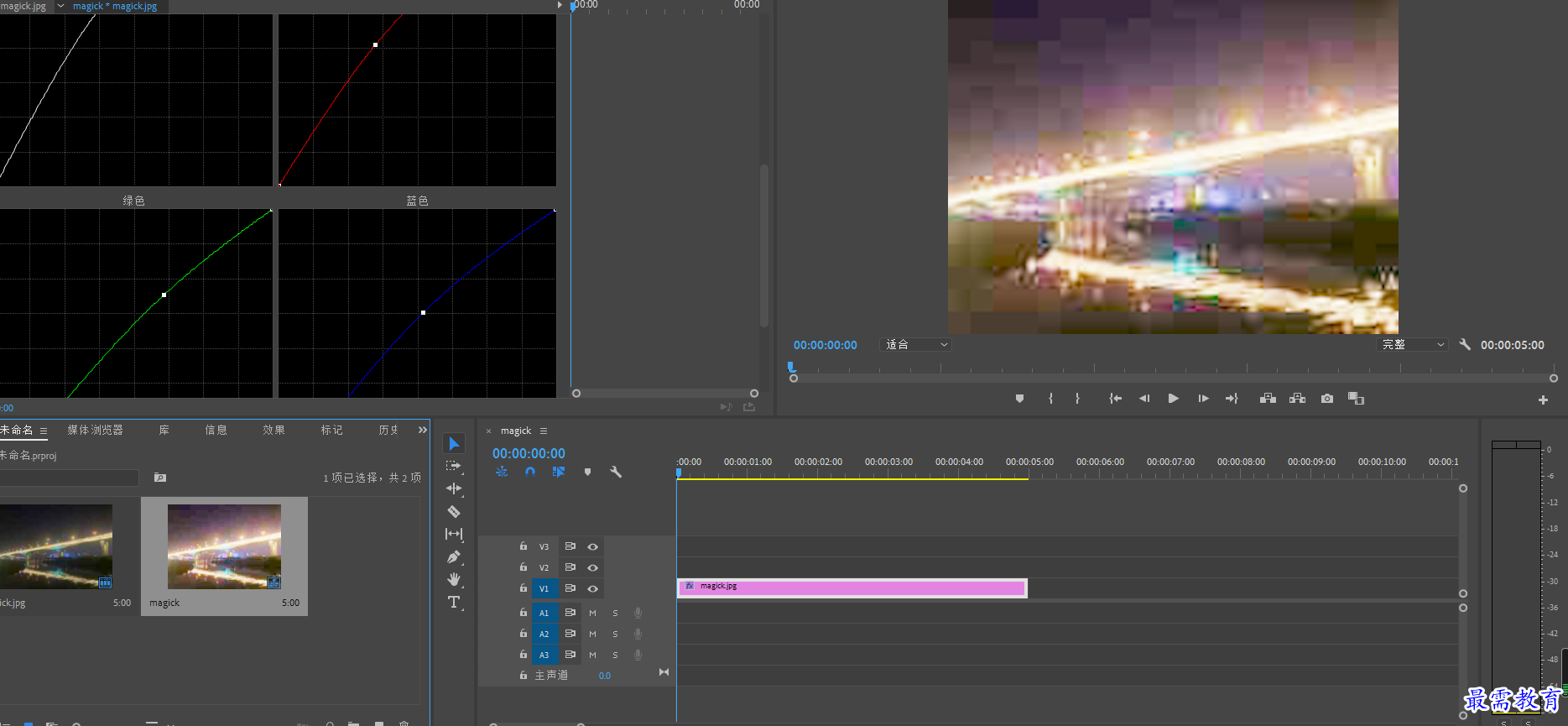Step forward one frame
Image resolution: width=1568 pixels, height=726 pixels.
[x=1203, y=399]
